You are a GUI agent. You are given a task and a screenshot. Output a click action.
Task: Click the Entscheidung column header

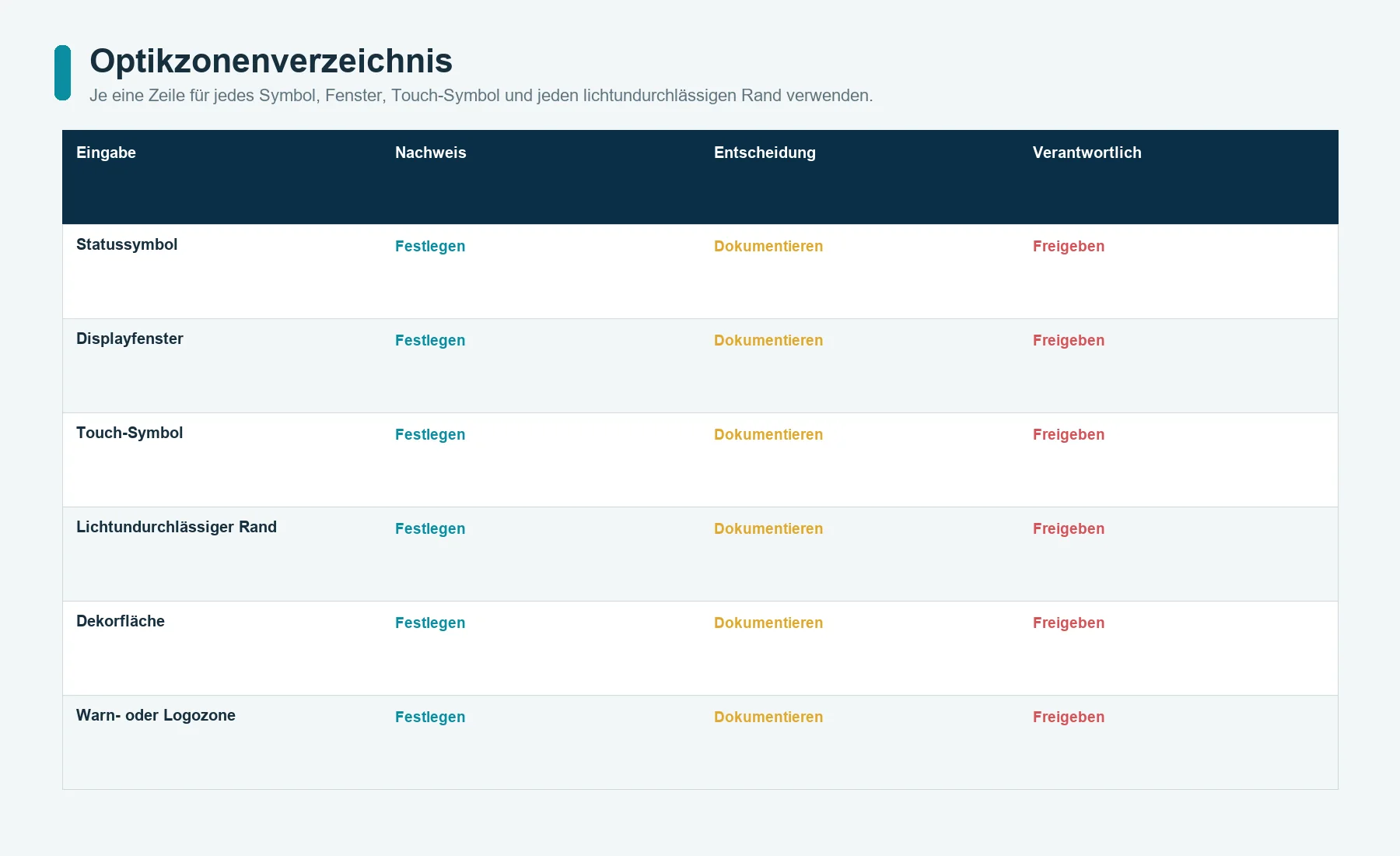pyautogui.click(x=765, y=153)
